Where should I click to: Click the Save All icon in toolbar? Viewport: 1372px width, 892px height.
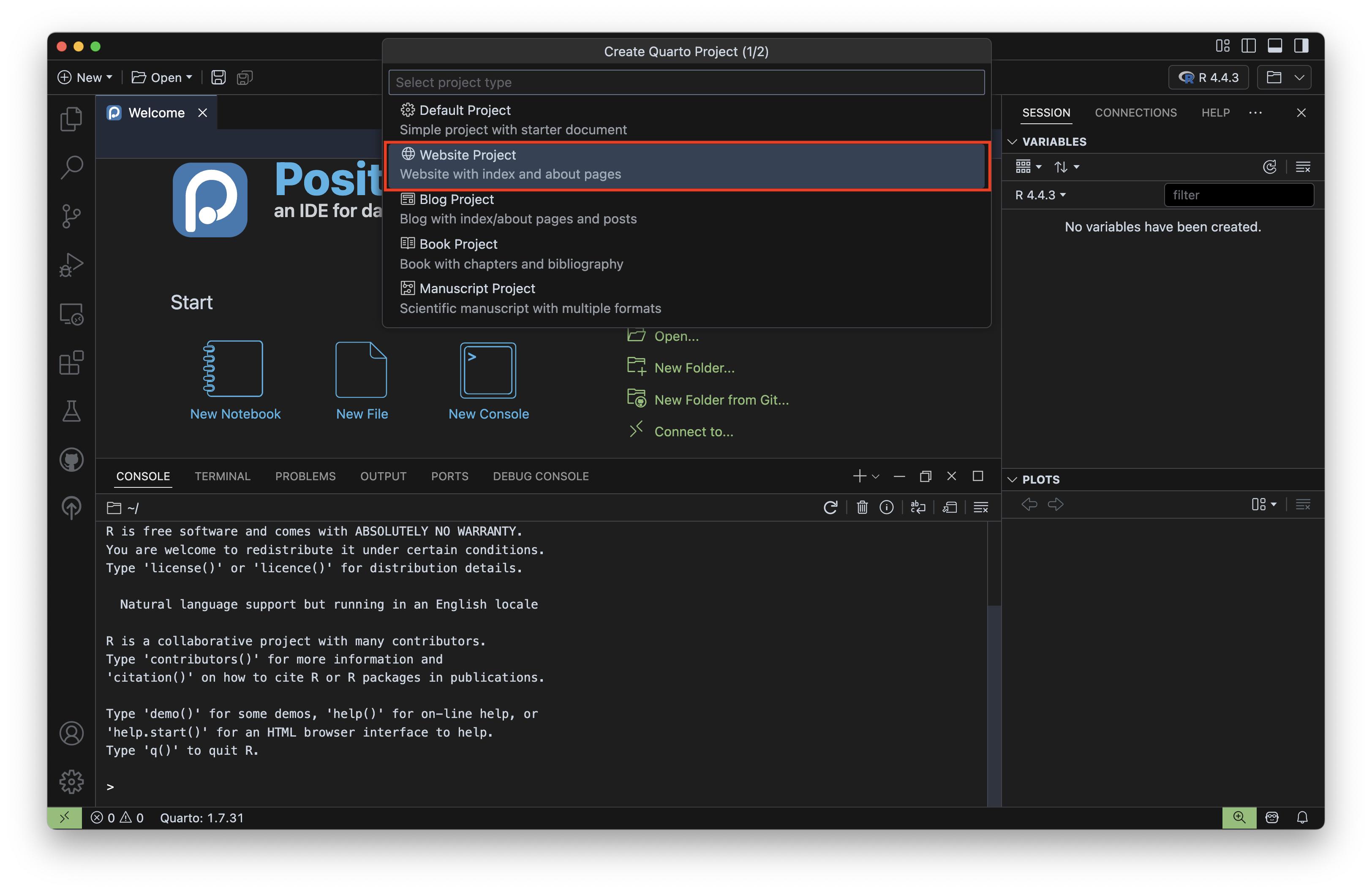pyautogui.click(x=245, y=77)
